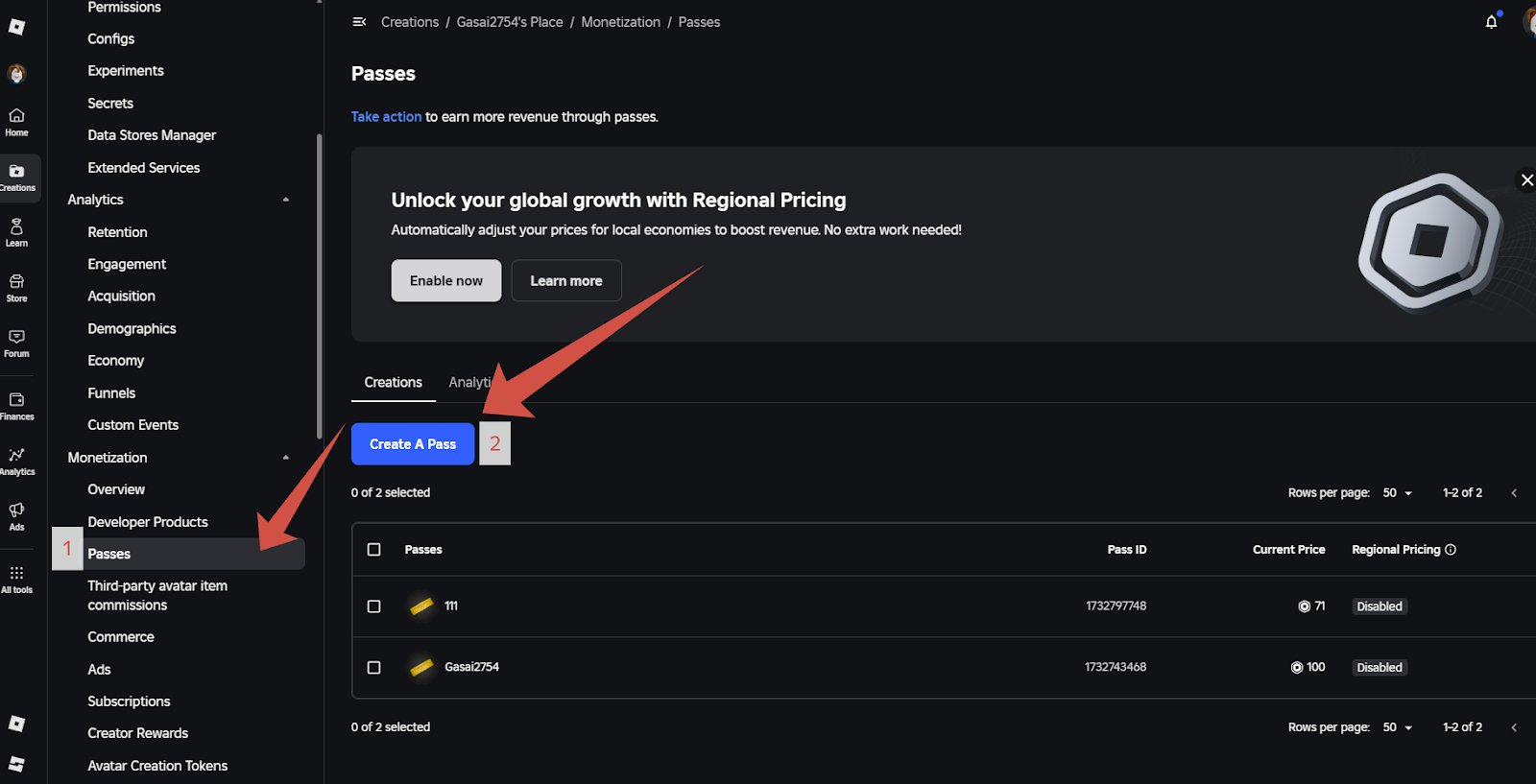The width and height of the screenshot is (1536, 784).
Task: Click the notifications bell icon
Action: [x=1491, y=22]
